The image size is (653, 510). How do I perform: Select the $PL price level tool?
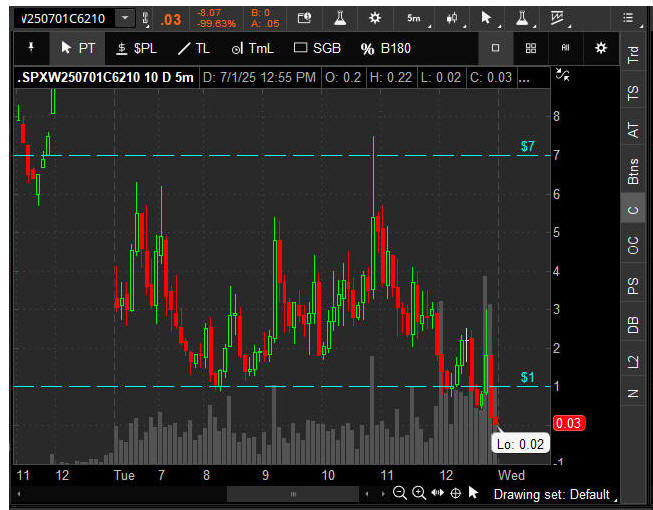[x=136, y=48]
